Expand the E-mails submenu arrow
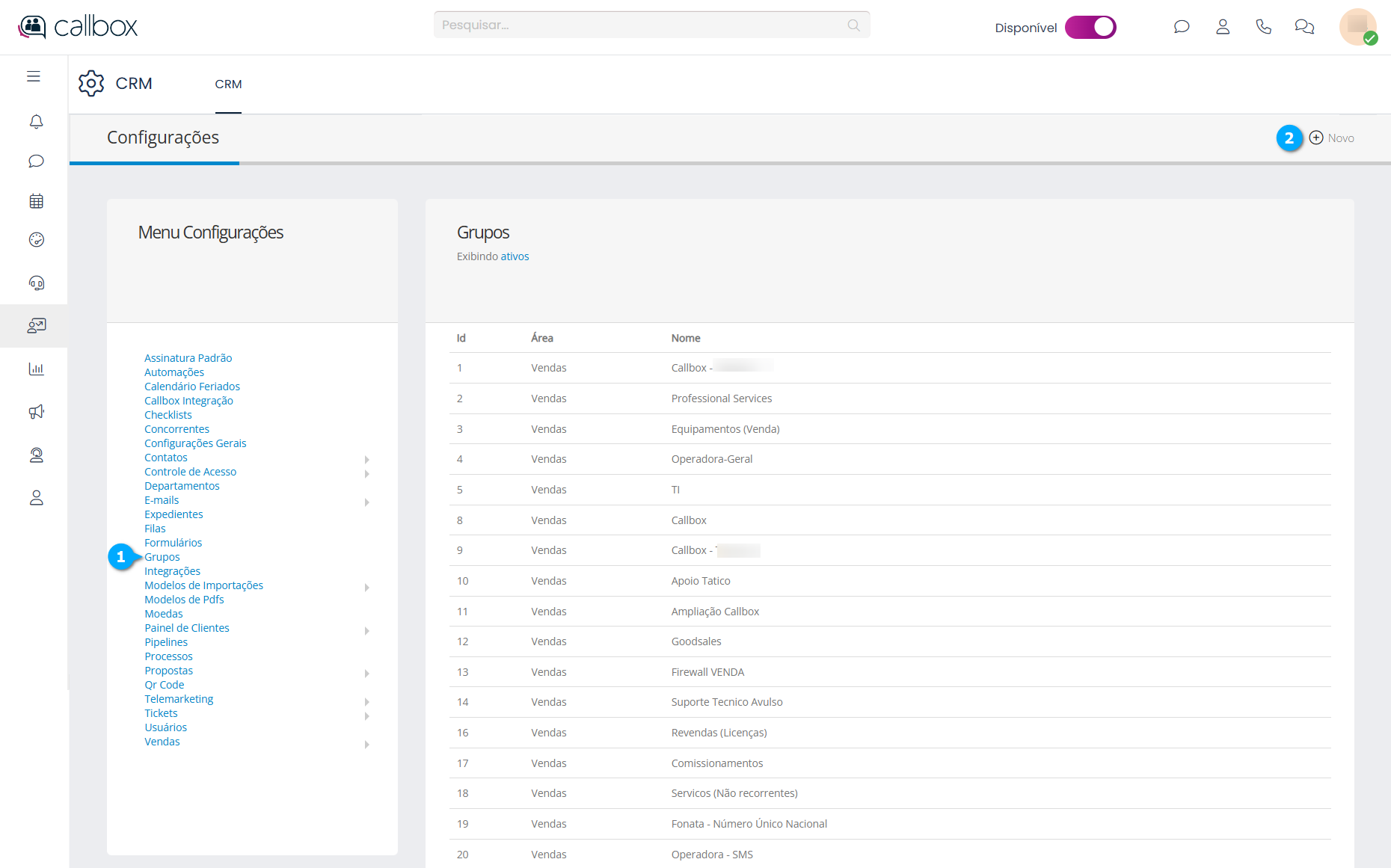 [366, 502]
